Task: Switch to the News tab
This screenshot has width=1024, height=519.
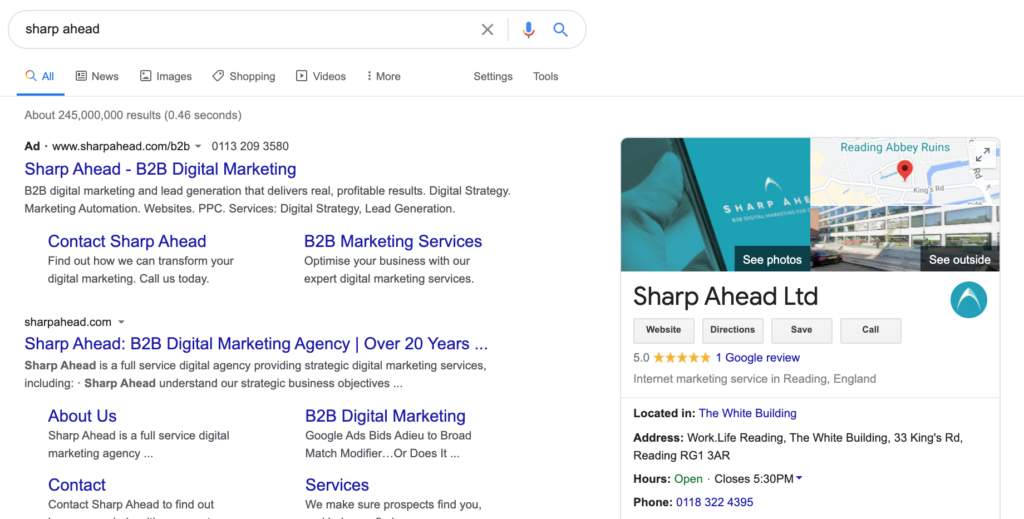Action: pos(97,76)
